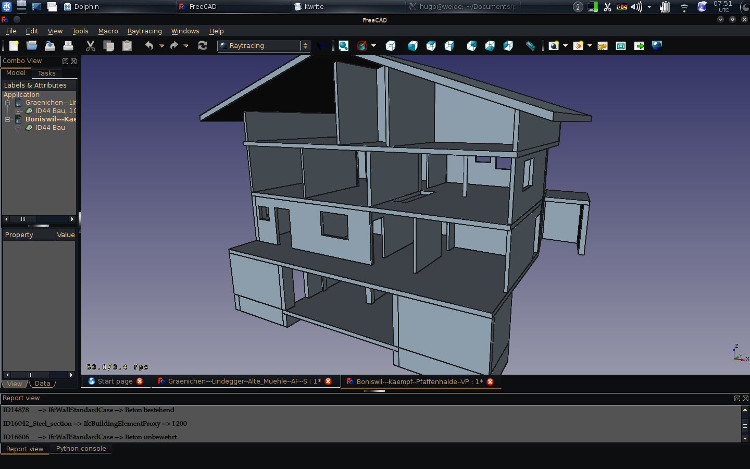Close the Boniswil document tab
The width and height of the screenshot is (750, 469).
click(490, 381)
